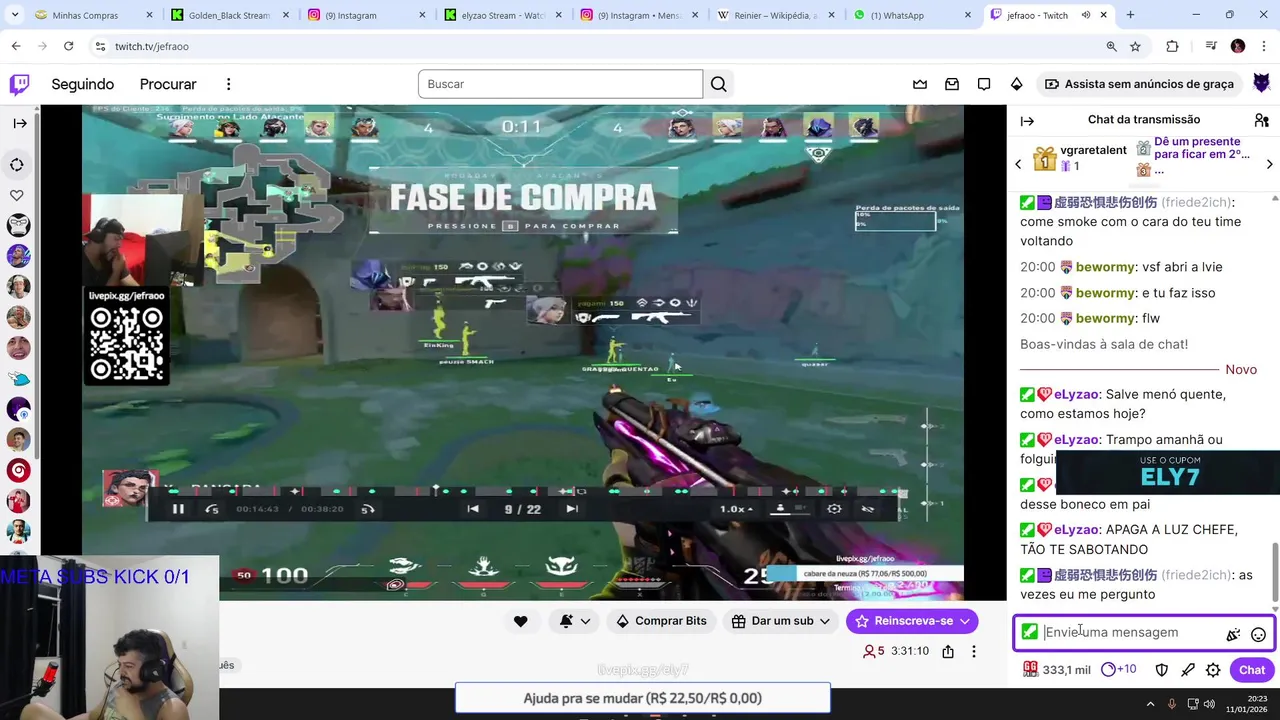
Task: Click Assista sem anúncios de graça
Action: (1139, 84)
